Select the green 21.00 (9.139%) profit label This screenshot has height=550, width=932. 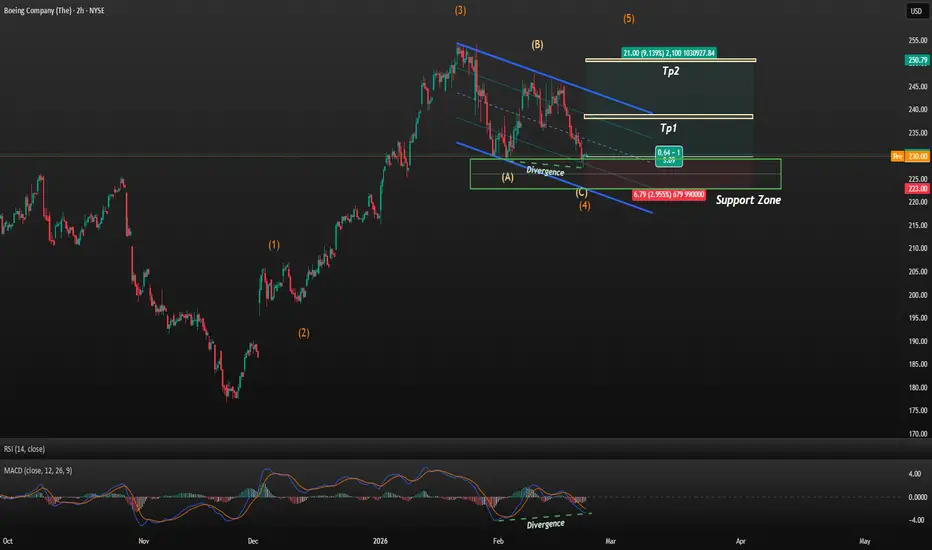click(x=669, y=53)
